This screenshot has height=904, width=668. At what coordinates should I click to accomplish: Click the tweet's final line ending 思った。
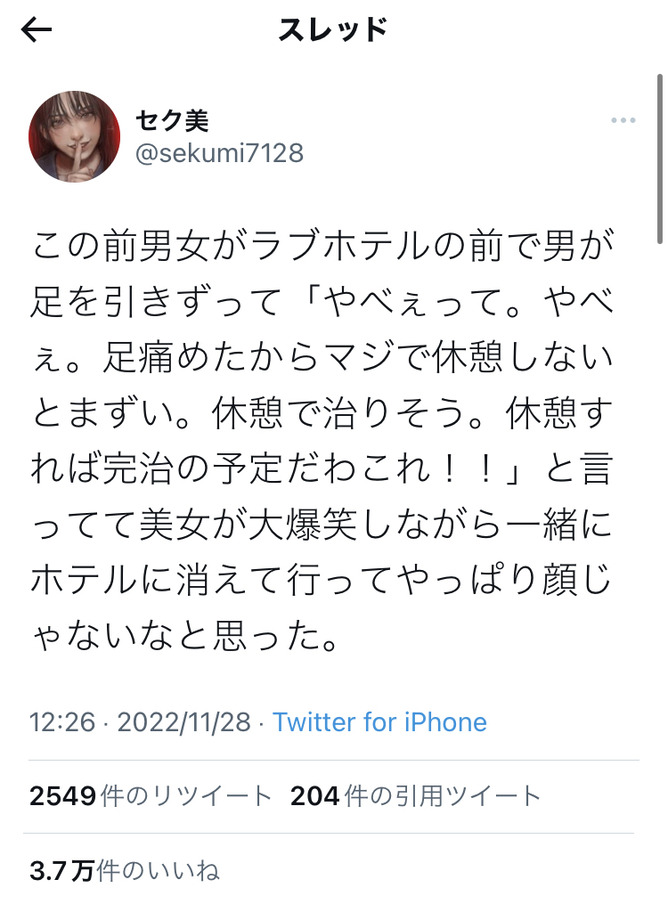click(184, 636)
